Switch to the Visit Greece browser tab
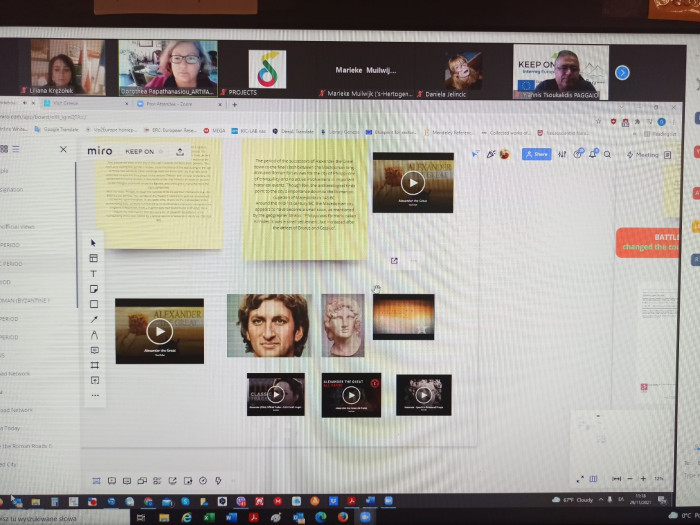Image resolution: width=700 pixels, height=525 pixels. (x=85, y=103)
